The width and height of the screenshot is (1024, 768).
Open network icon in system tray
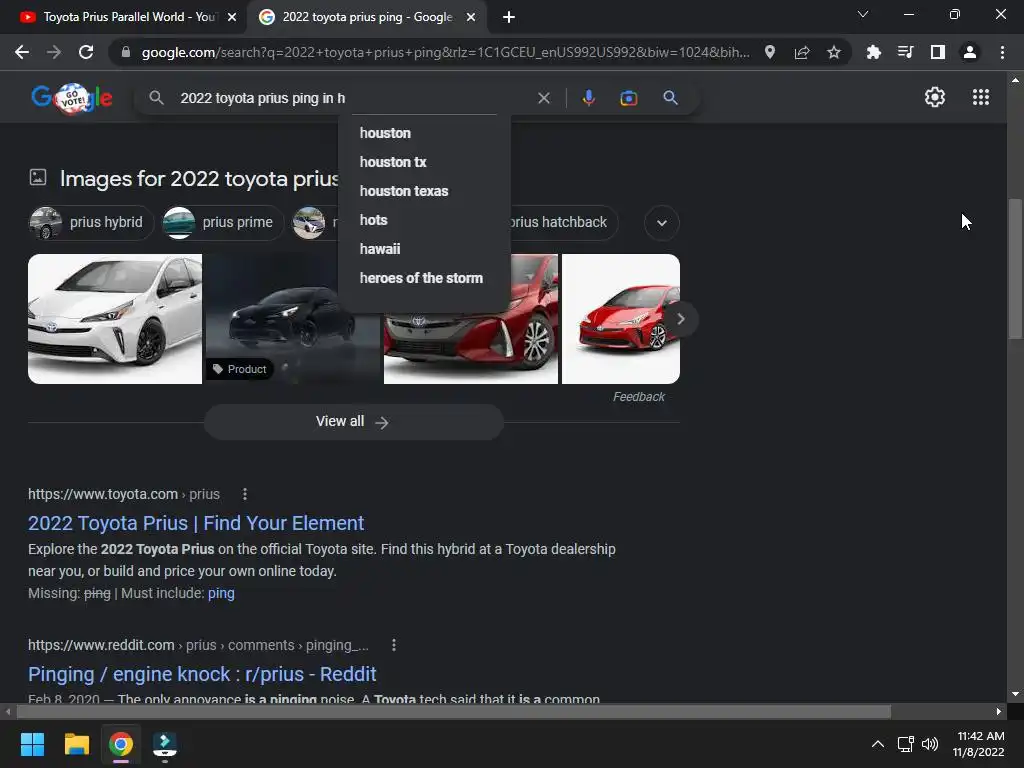click(906, 744)
